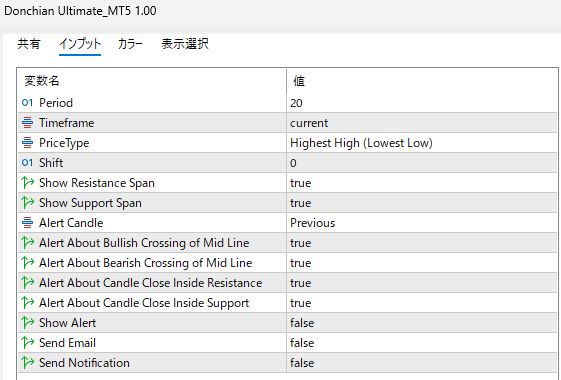Toggle the Show Support Span true value
This screenshot has height=380, width=561.
[x=421, y=203]
